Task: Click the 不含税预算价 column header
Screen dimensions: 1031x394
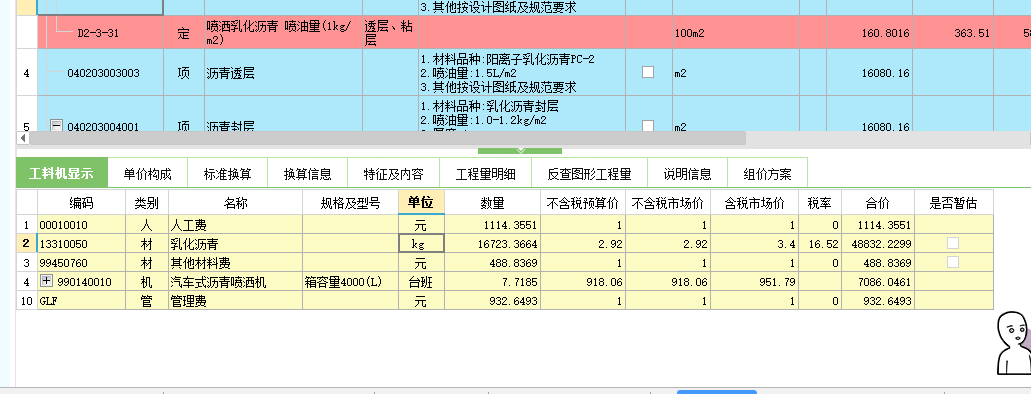Action: pyautogui.click(x=583, y=203)
